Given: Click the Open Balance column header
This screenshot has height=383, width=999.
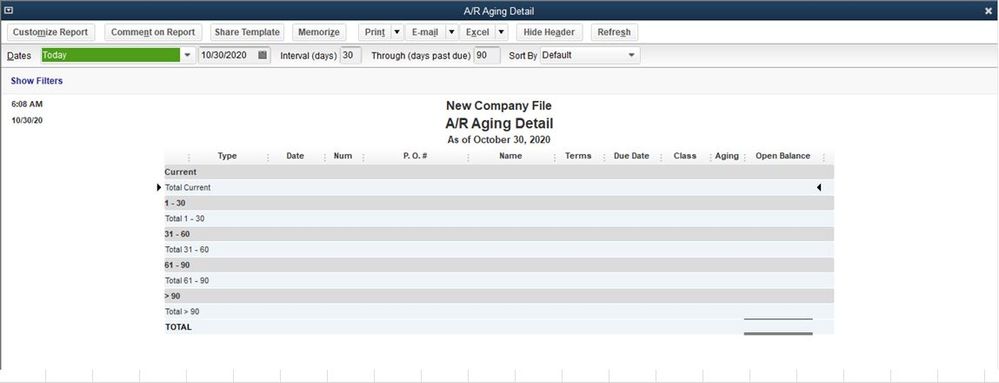Looking at the screenshot, I should (783, 156).
